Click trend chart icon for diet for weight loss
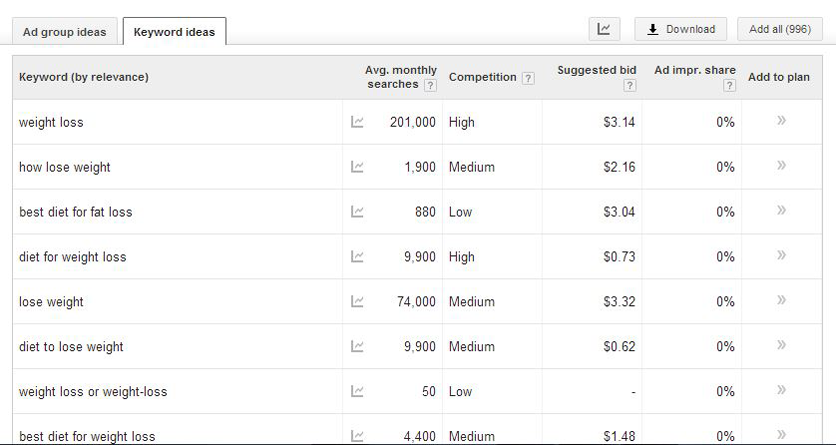The height and width of the screenshot is (445, 836). [x=357, y=257]
